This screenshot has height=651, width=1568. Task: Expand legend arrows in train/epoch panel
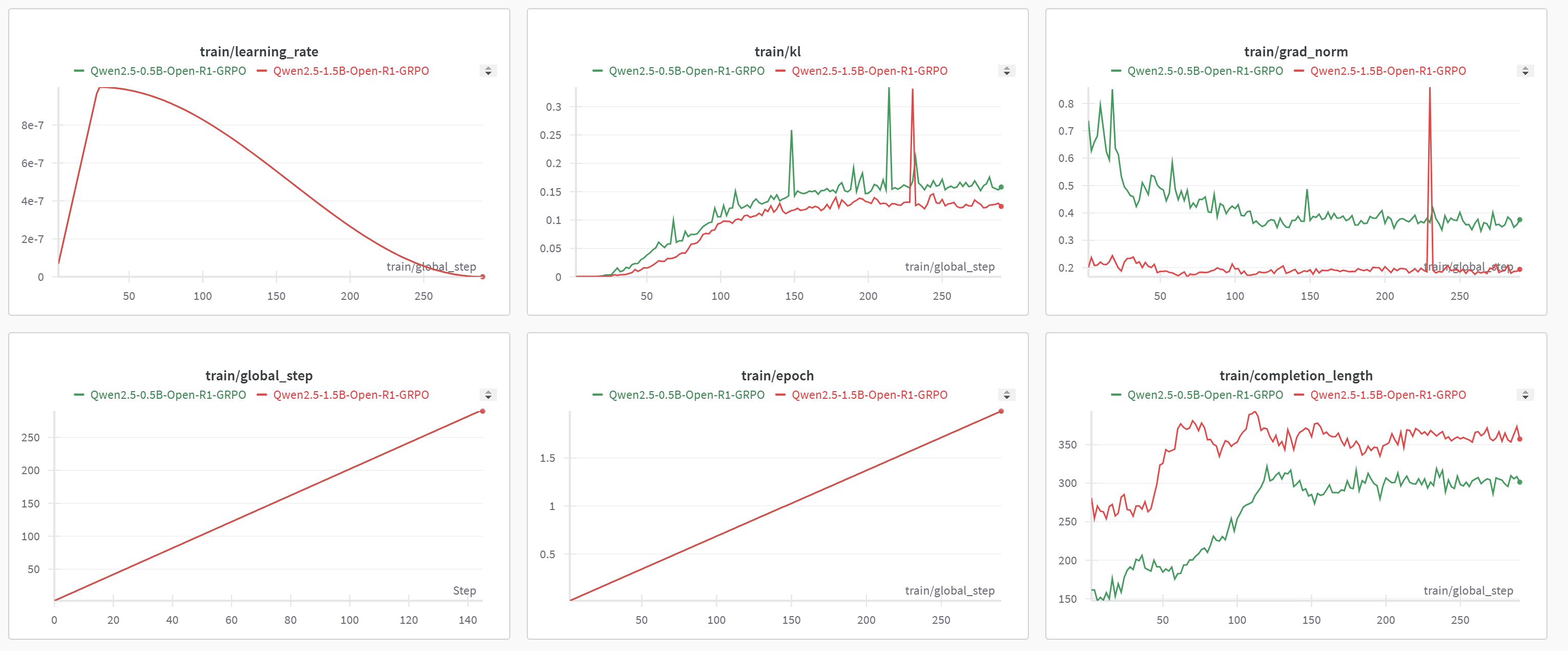[1007, 395]
